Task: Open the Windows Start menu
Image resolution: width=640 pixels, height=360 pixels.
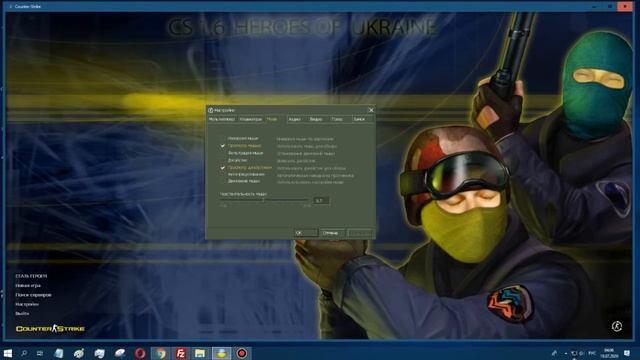Action: 7,353
